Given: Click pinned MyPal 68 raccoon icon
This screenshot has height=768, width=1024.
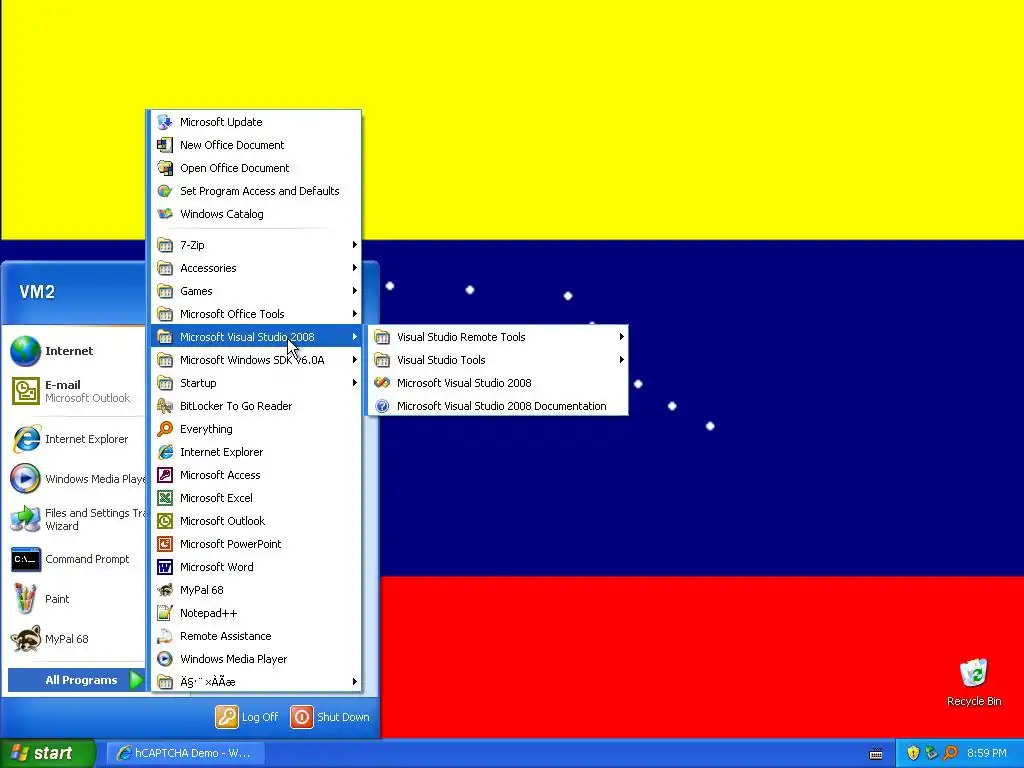Looking at the screenshot, I should tap(25, 639).
